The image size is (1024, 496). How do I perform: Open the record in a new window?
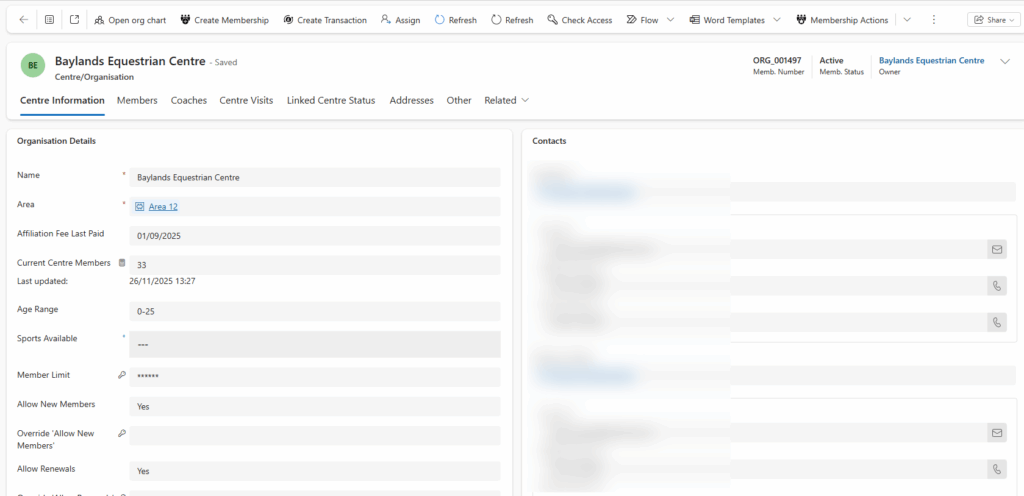coord(74,20)
